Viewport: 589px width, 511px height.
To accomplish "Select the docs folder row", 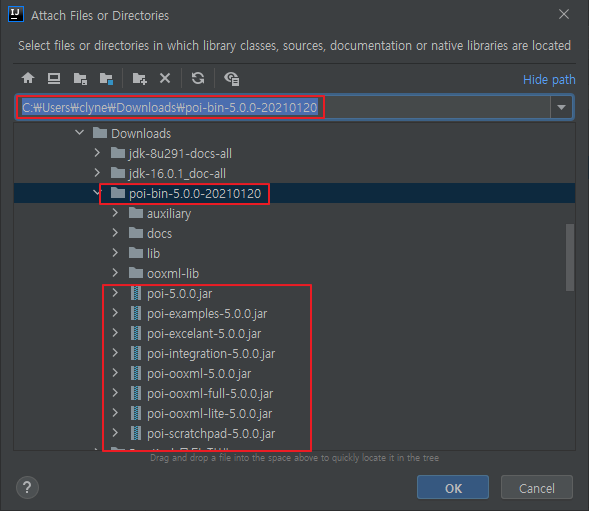I will 294,233.
